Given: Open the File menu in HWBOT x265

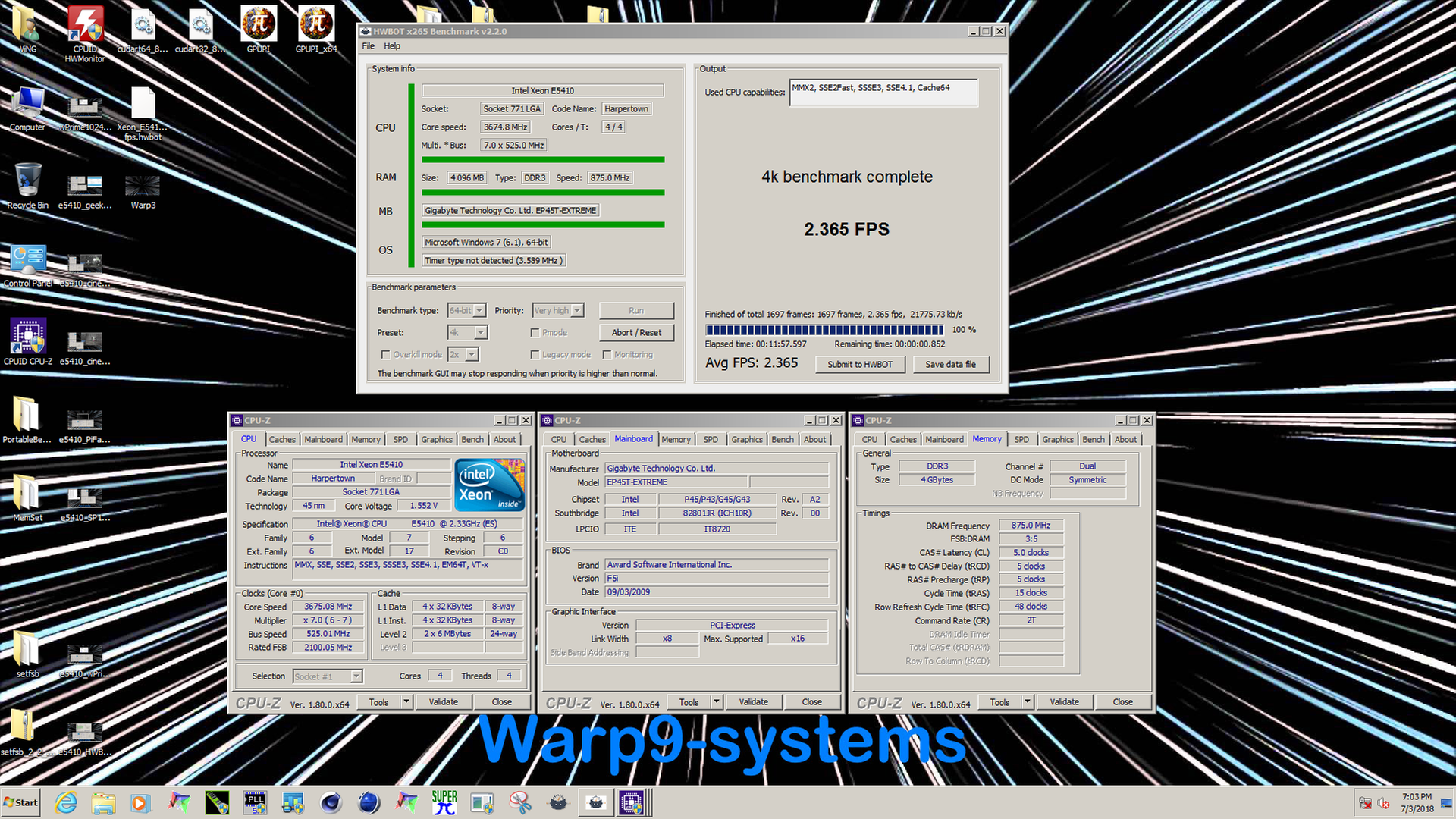Looking at the screenshot, I should [368, 46].
